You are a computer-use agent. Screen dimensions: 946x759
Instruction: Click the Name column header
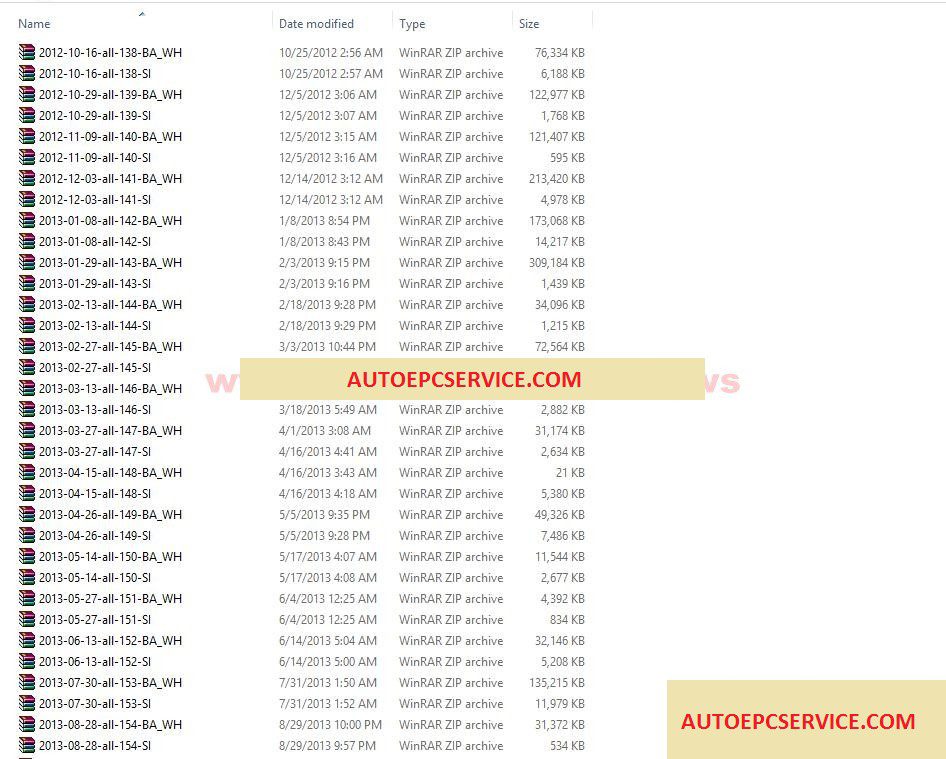pos(34,24)
